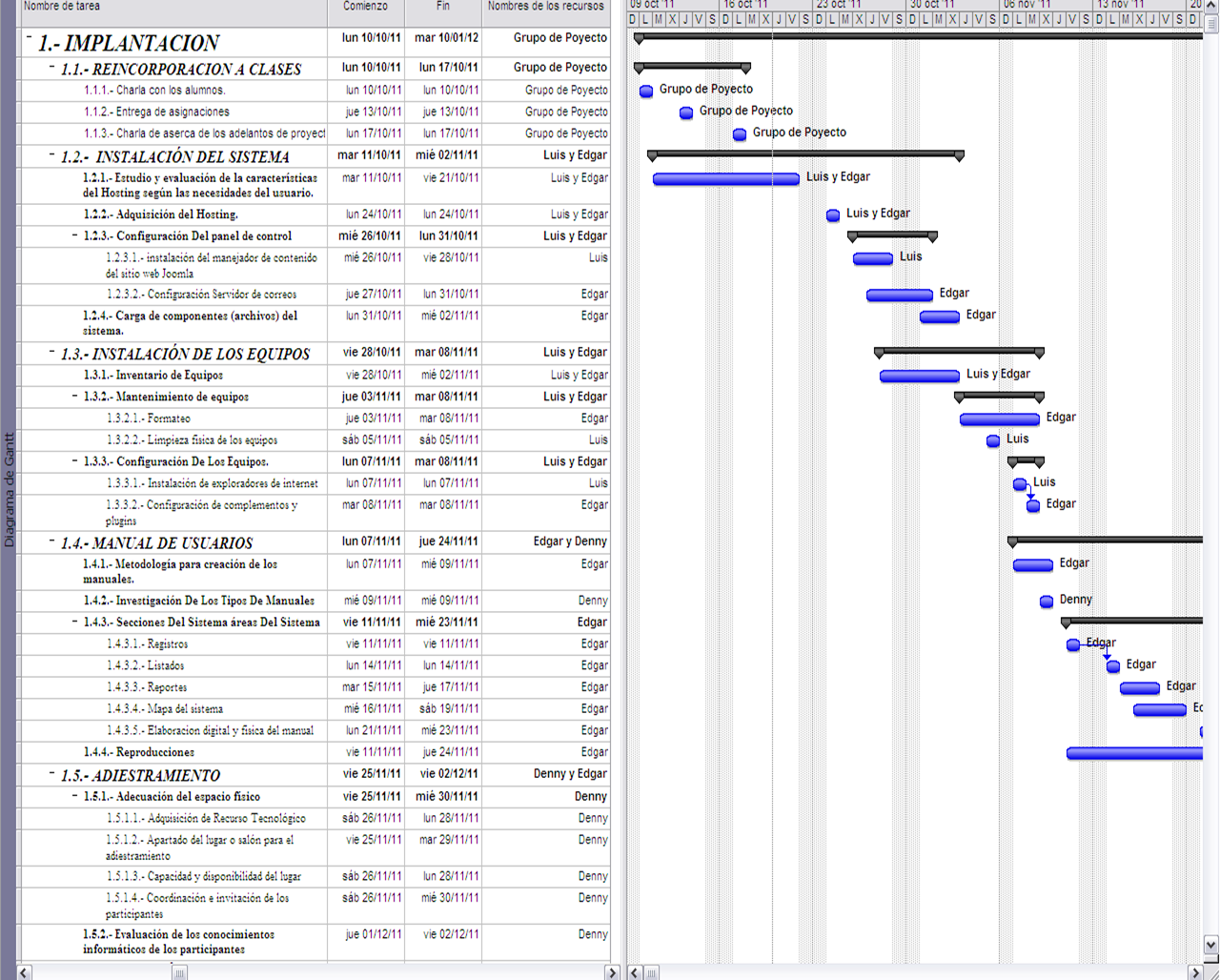Click the Inventario de Equipos Gantt bar
This screenshot has width=1220, height=980.
(x=920, y=376)
